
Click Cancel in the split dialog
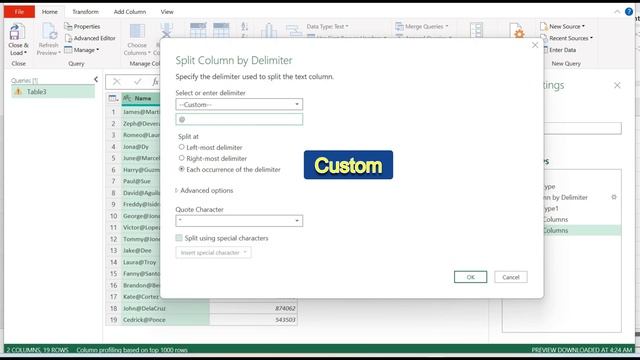[511, 277]
